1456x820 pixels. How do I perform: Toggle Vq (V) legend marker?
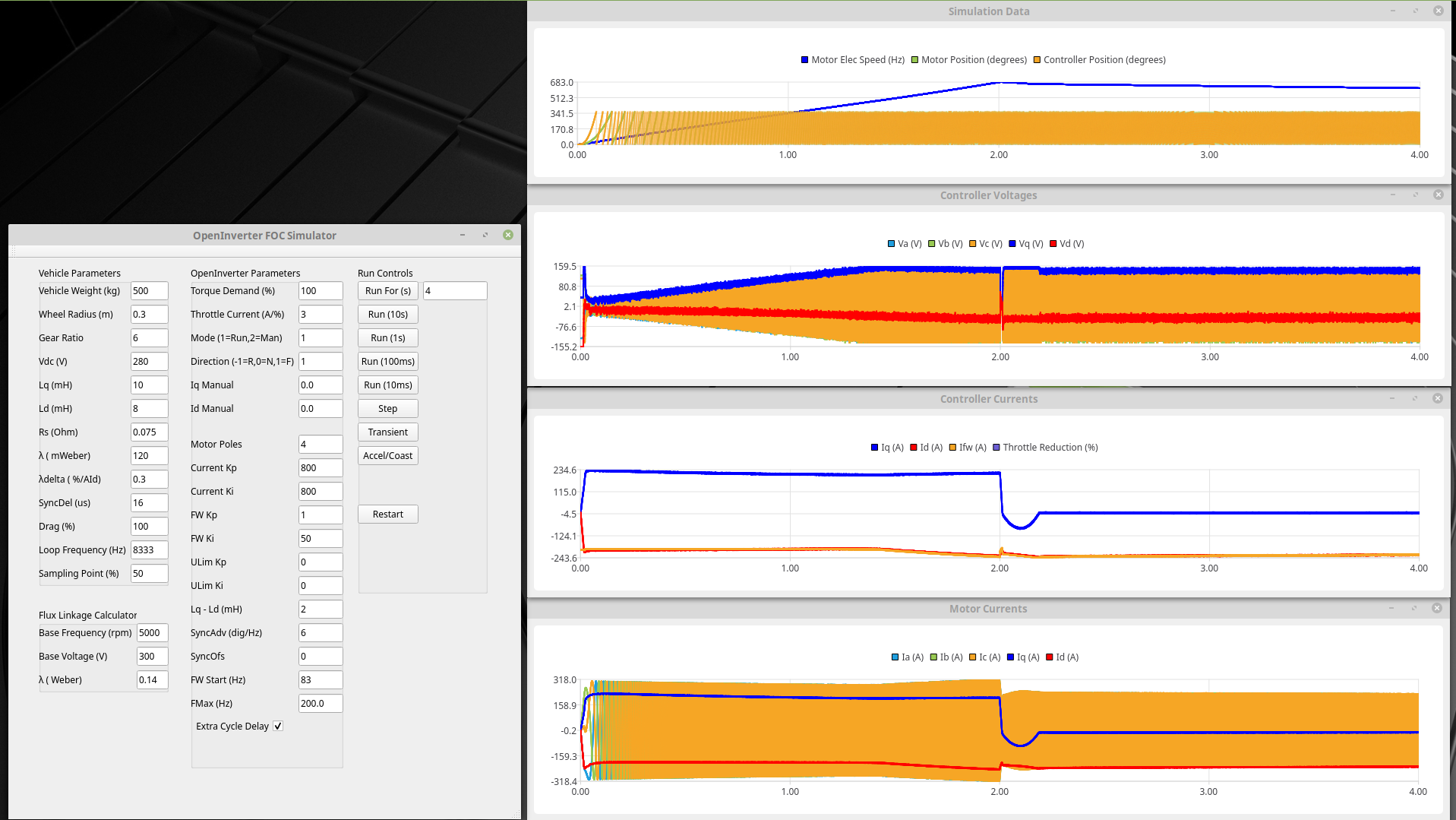pos(1012,244)
